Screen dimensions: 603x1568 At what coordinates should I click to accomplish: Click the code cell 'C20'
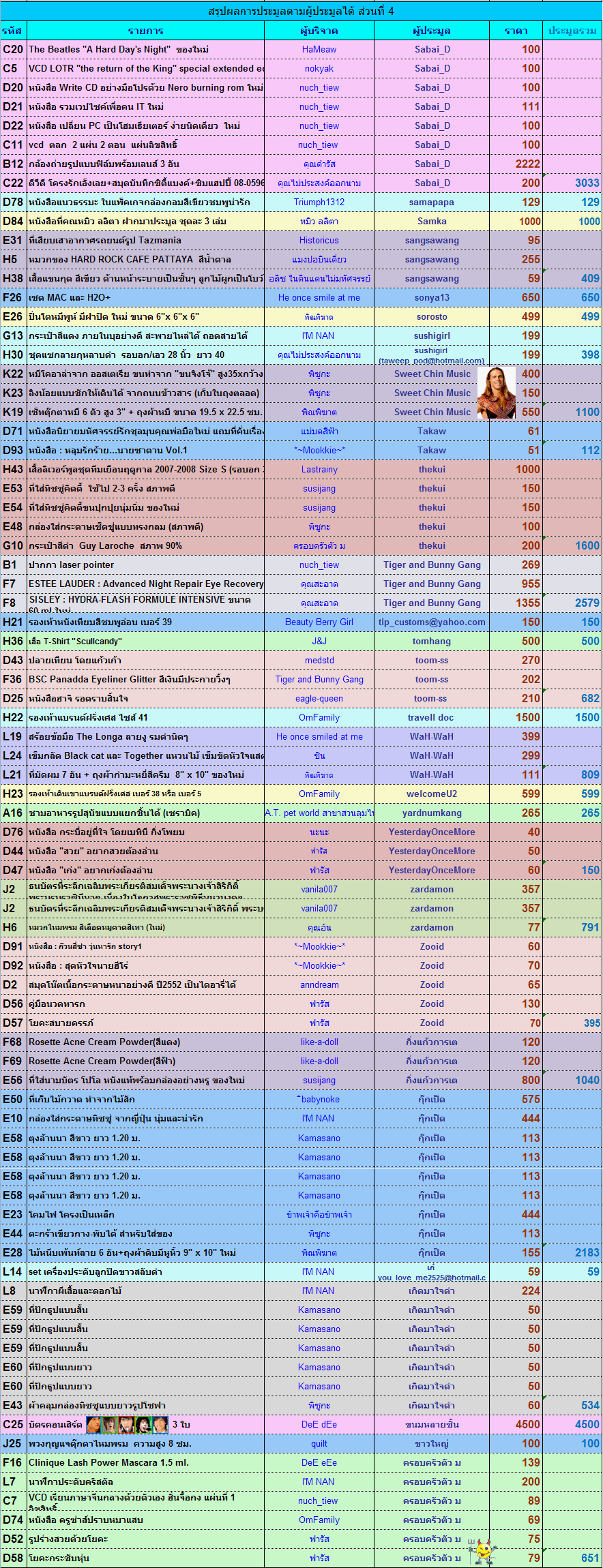[14, 49]
